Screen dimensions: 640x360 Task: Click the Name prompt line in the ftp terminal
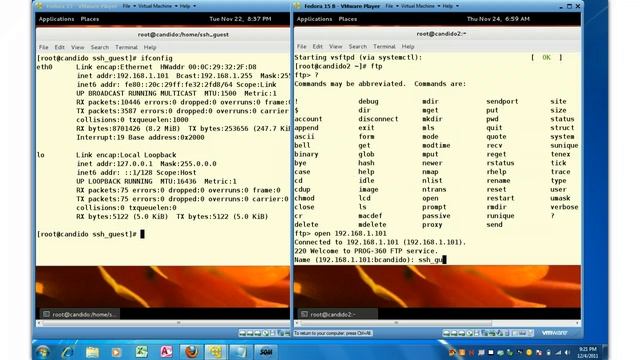pyautogui.click(x=370, y=260)
